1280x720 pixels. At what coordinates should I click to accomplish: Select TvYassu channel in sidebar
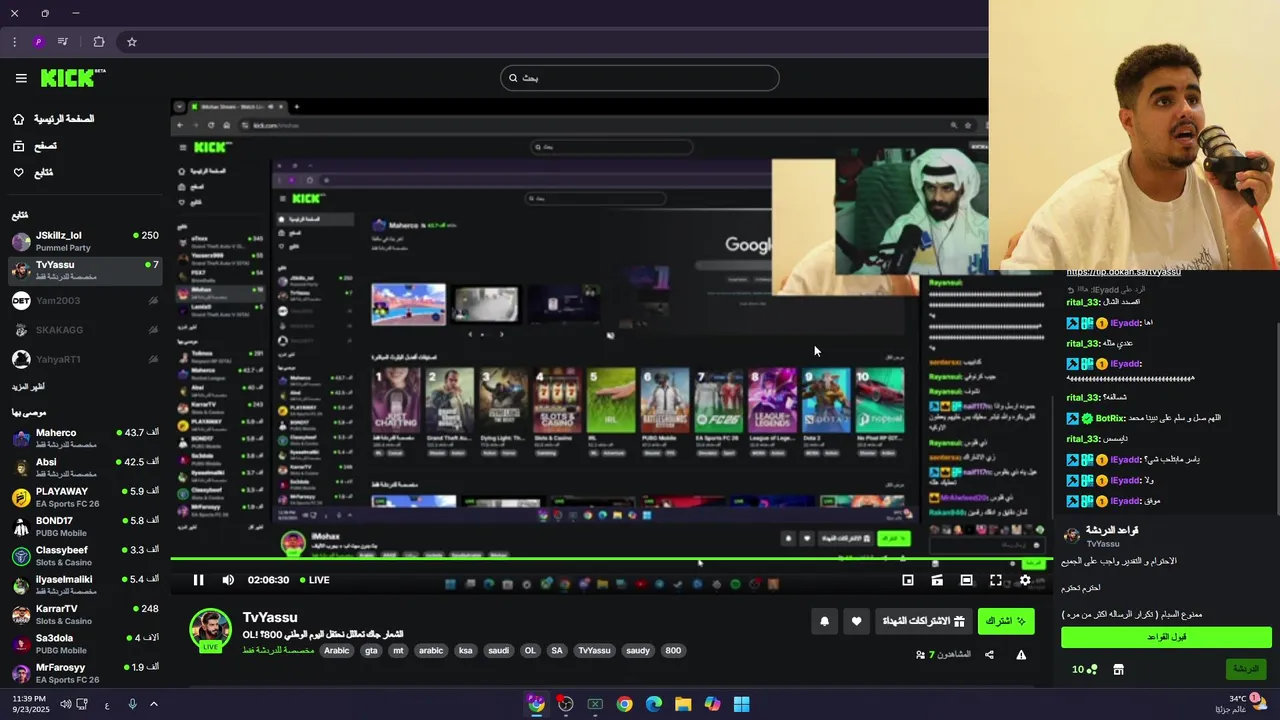[x=85, y=271]
